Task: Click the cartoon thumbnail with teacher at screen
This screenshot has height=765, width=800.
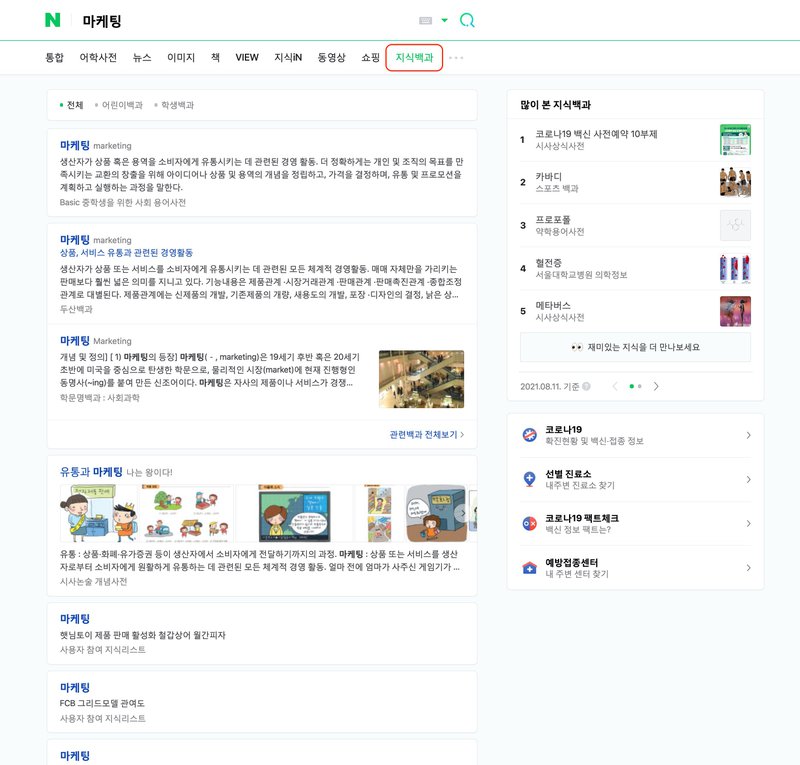Action: (x=295, y=513)
